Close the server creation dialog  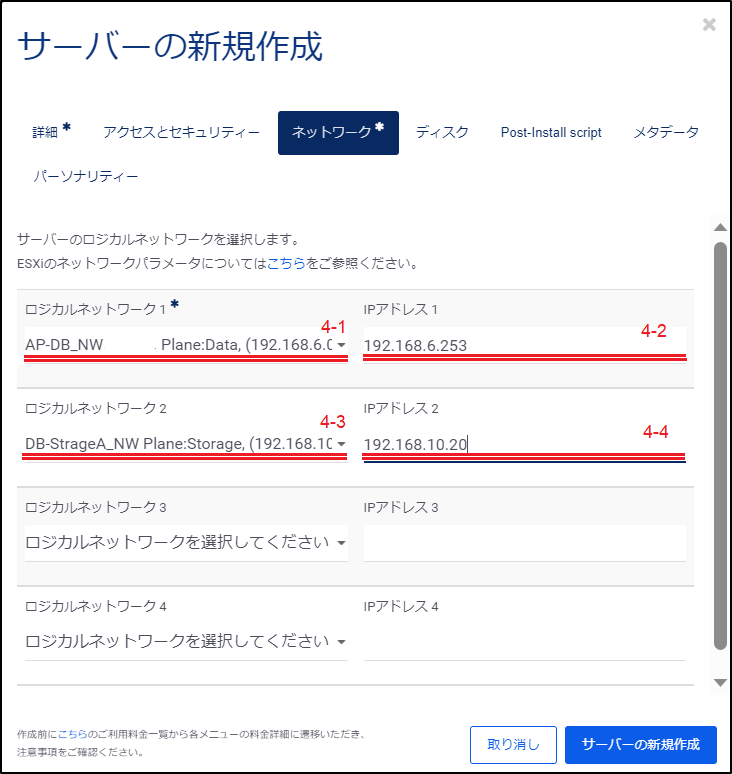coord(709,25)
